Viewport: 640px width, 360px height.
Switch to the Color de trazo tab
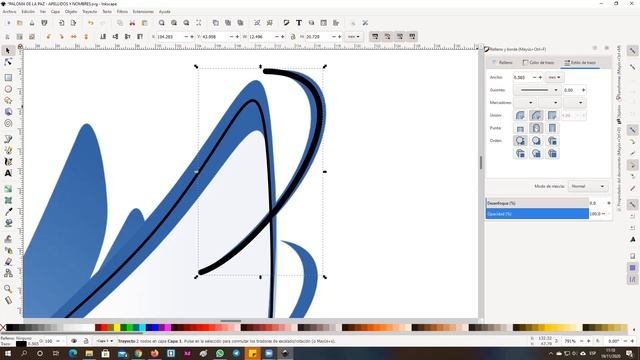[538, 62]
